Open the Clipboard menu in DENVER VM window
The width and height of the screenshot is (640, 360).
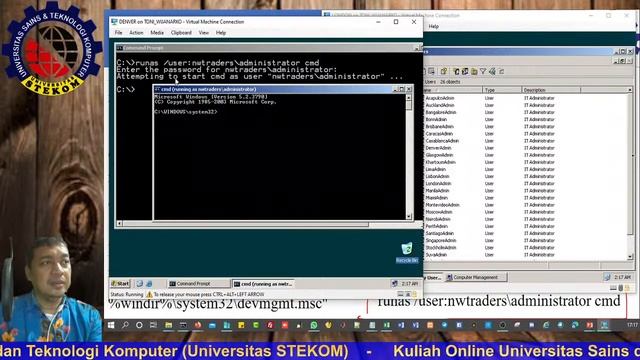181,33
